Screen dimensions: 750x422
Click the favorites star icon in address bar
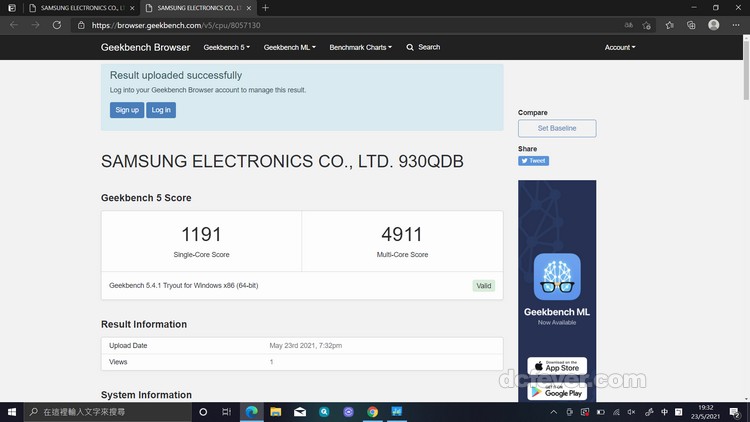[x=647, y=25]
